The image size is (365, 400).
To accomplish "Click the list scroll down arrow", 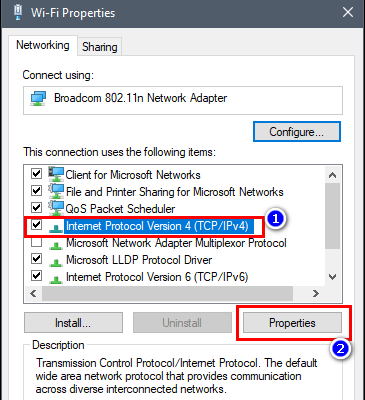I will 332,277.
